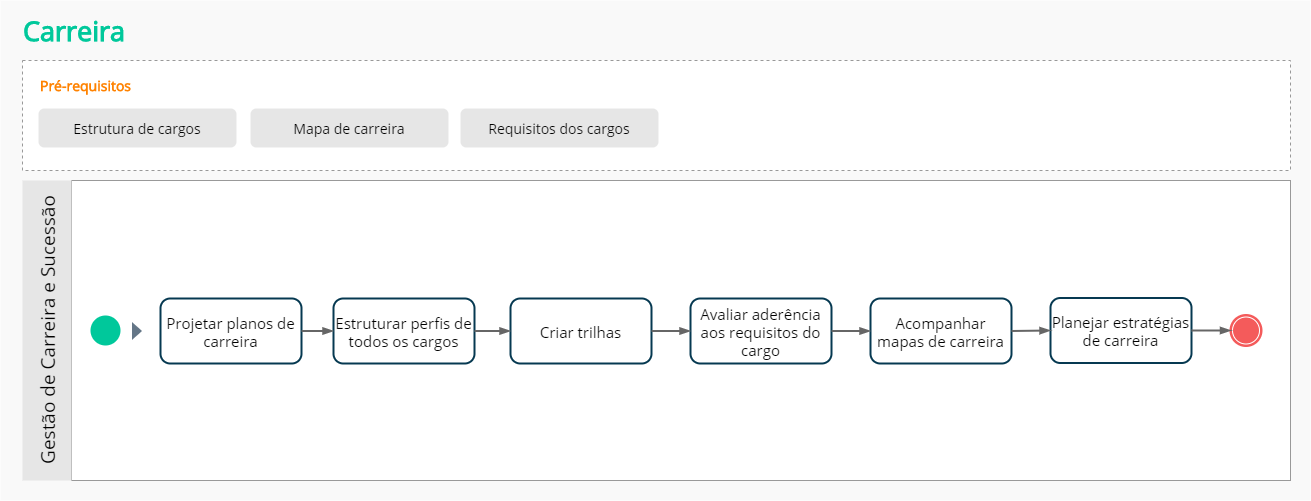
Task: Click the Carreira page title
Action: [74, 32]
